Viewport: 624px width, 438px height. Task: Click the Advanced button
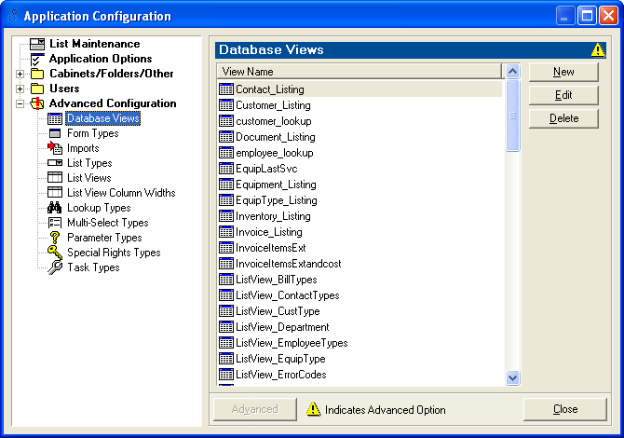coord(255,409)
